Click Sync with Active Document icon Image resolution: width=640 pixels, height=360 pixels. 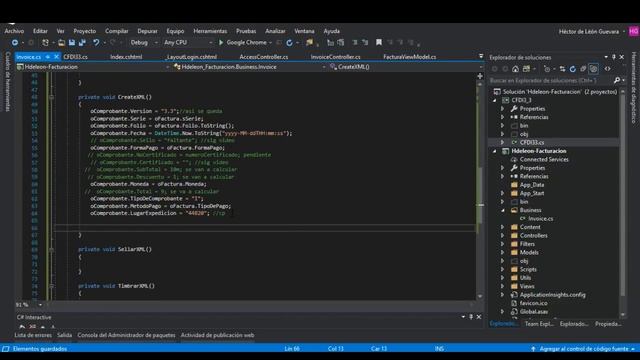(562, 69)
